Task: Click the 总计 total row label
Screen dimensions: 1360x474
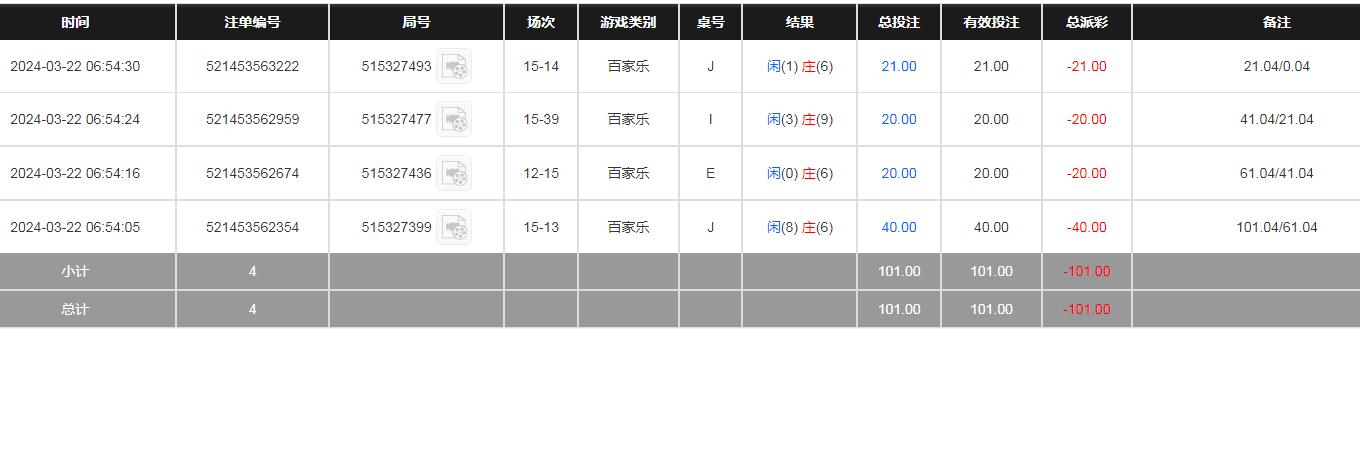Action: pos(75,310)
